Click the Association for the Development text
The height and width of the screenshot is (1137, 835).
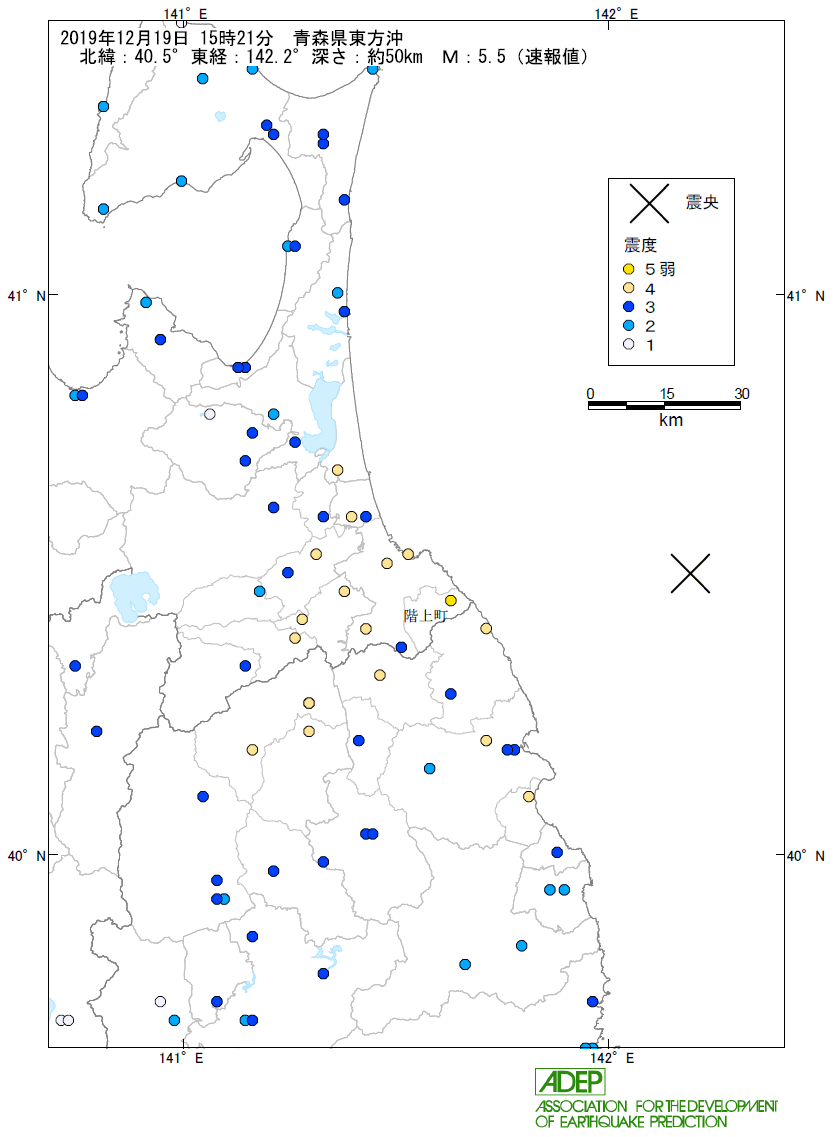(x=656, y=1106)
